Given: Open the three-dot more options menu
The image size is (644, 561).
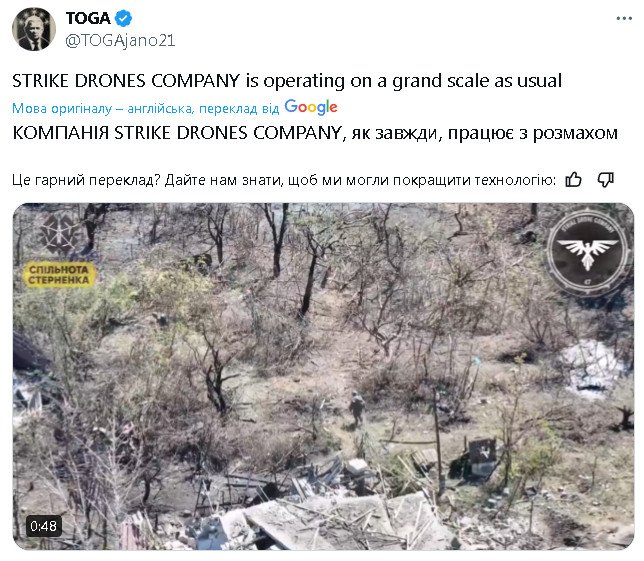Looking at the screenshot, I should coord(624,18).
